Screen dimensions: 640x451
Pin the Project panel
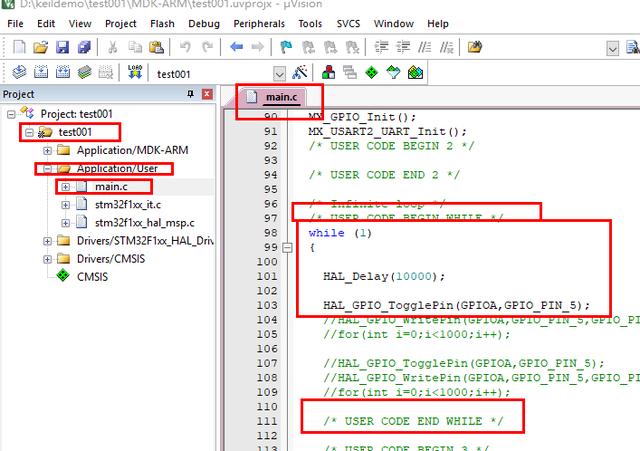(190, 94)
